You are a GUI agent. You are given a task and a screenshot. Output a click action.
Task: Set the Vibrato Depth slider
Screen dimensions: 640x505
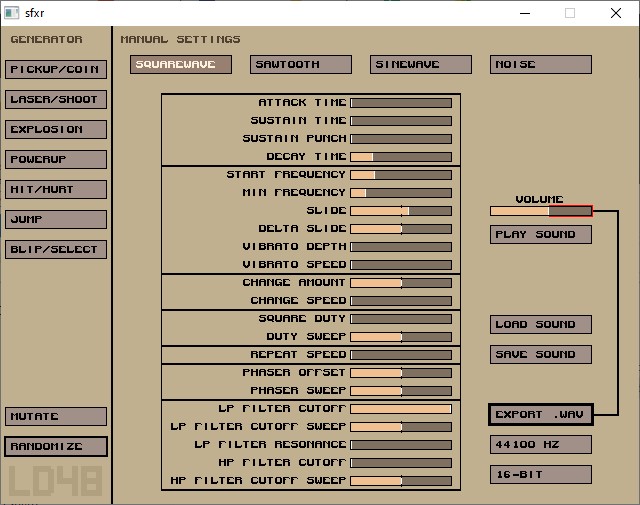tap(401, 247)
